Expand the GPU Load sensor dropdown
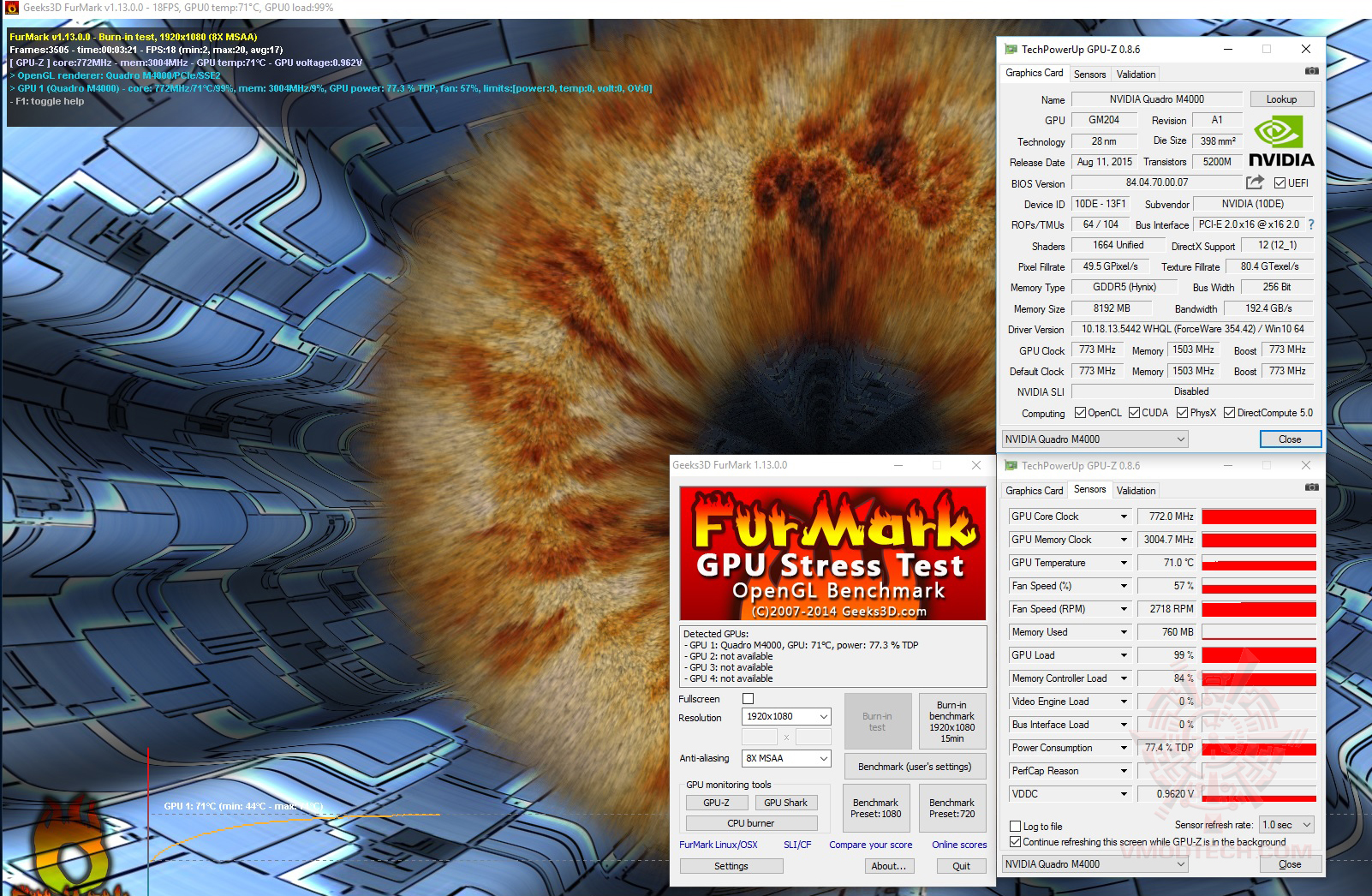The width and height of the screenshot is (1372, 896). click(1124, 655)
